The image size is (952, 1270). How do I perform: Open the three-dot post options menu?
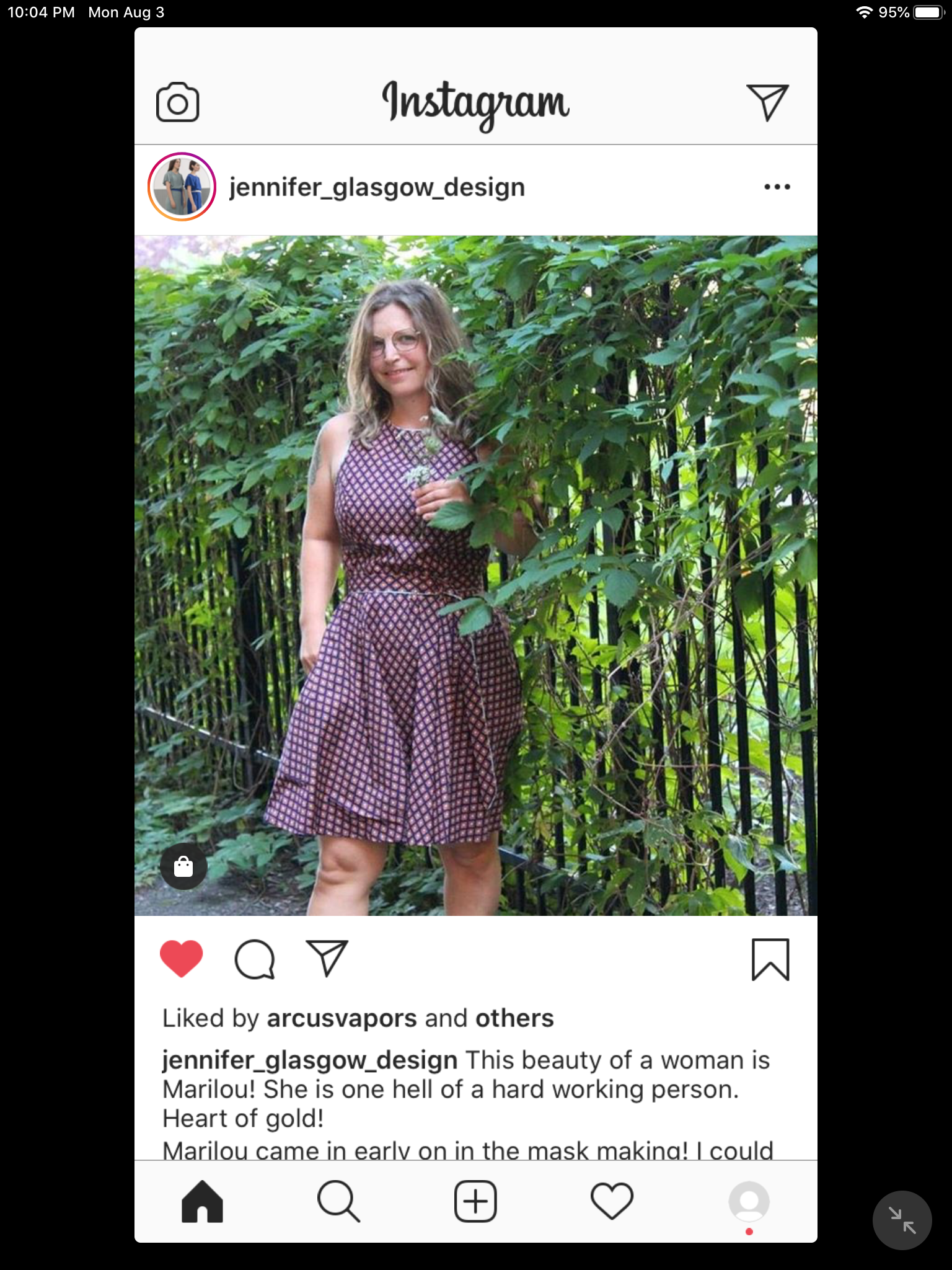777,187
